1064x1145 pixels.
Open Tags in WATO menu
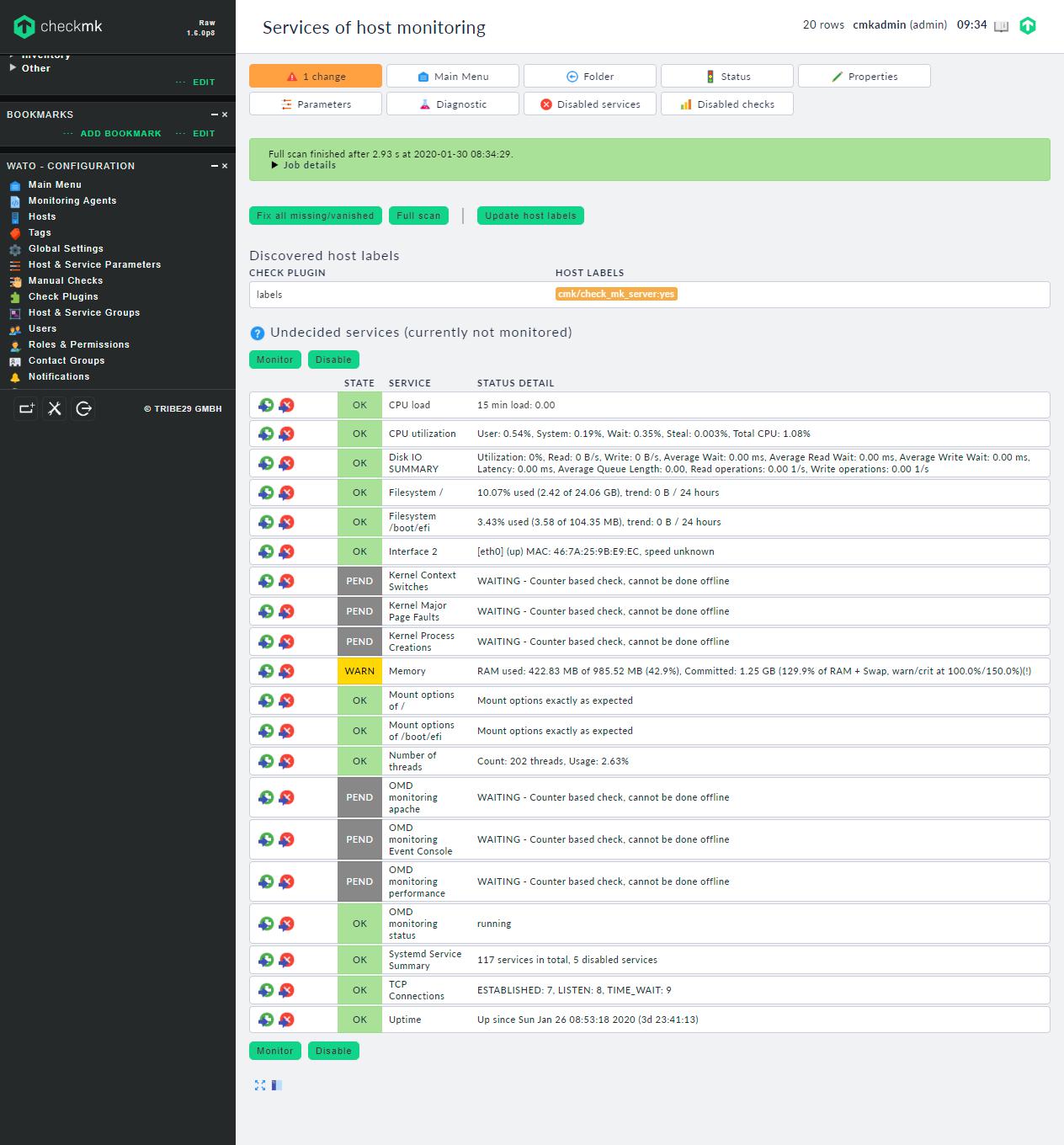(40, 232)
